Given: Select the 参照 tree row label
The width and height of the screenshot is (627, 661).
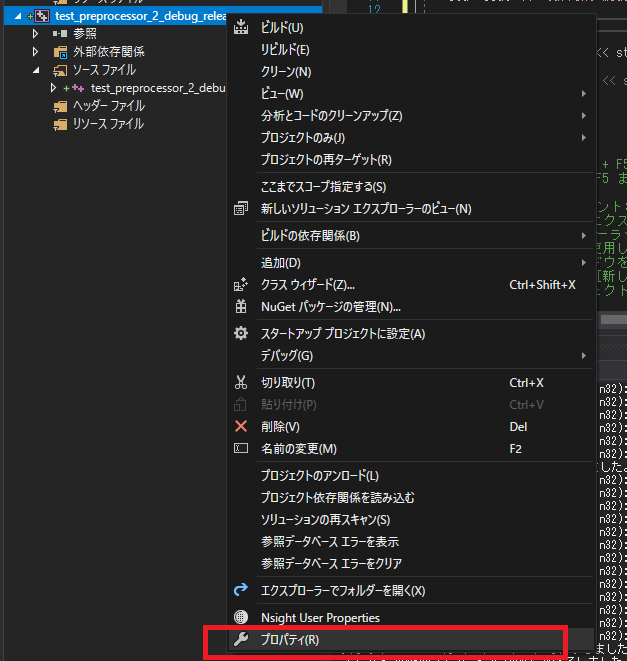Looking at the screenshot, I should 85,33.
